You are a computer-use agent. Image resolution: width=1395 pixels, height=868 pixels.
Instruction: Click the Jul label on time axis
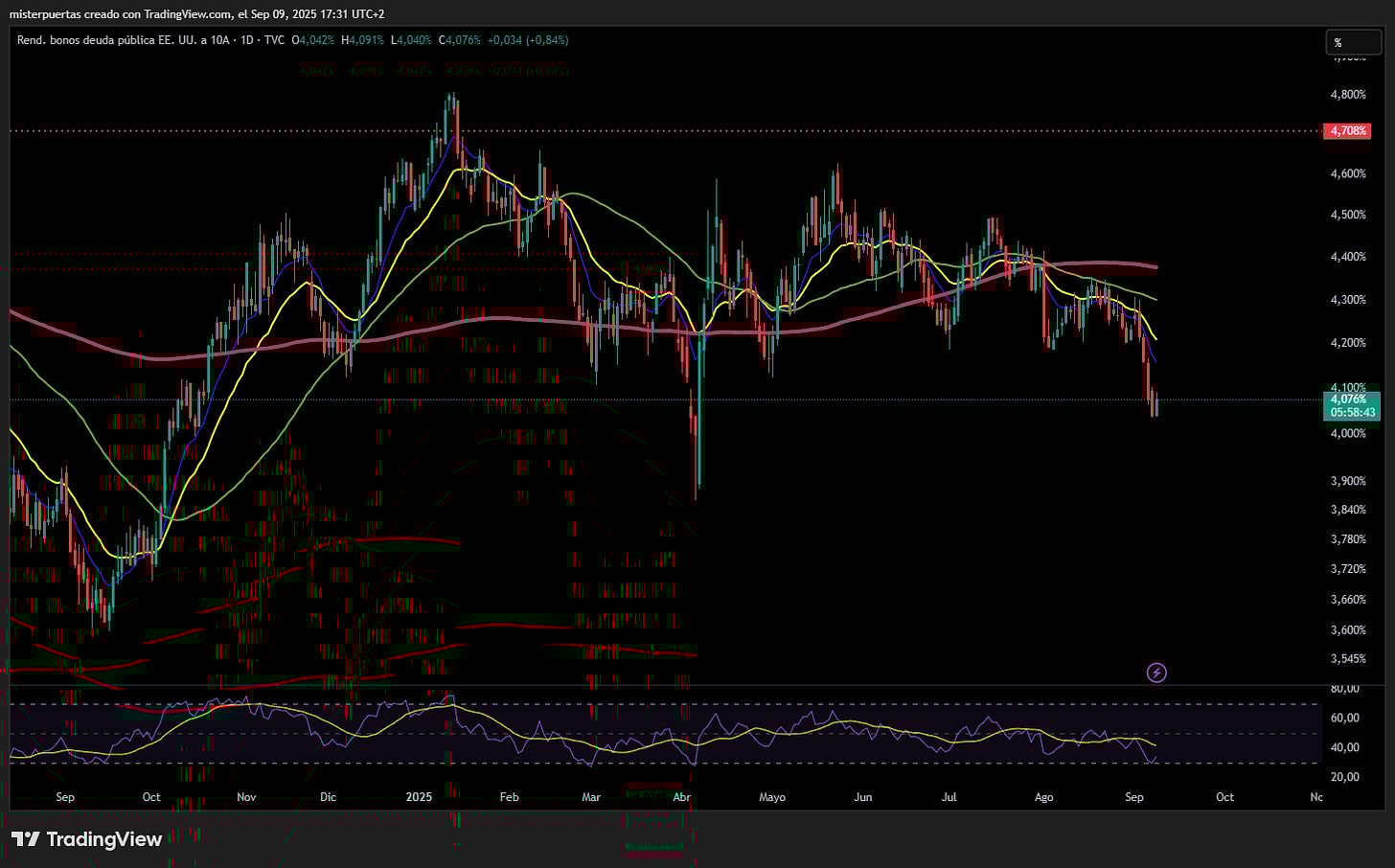point(949,797)
